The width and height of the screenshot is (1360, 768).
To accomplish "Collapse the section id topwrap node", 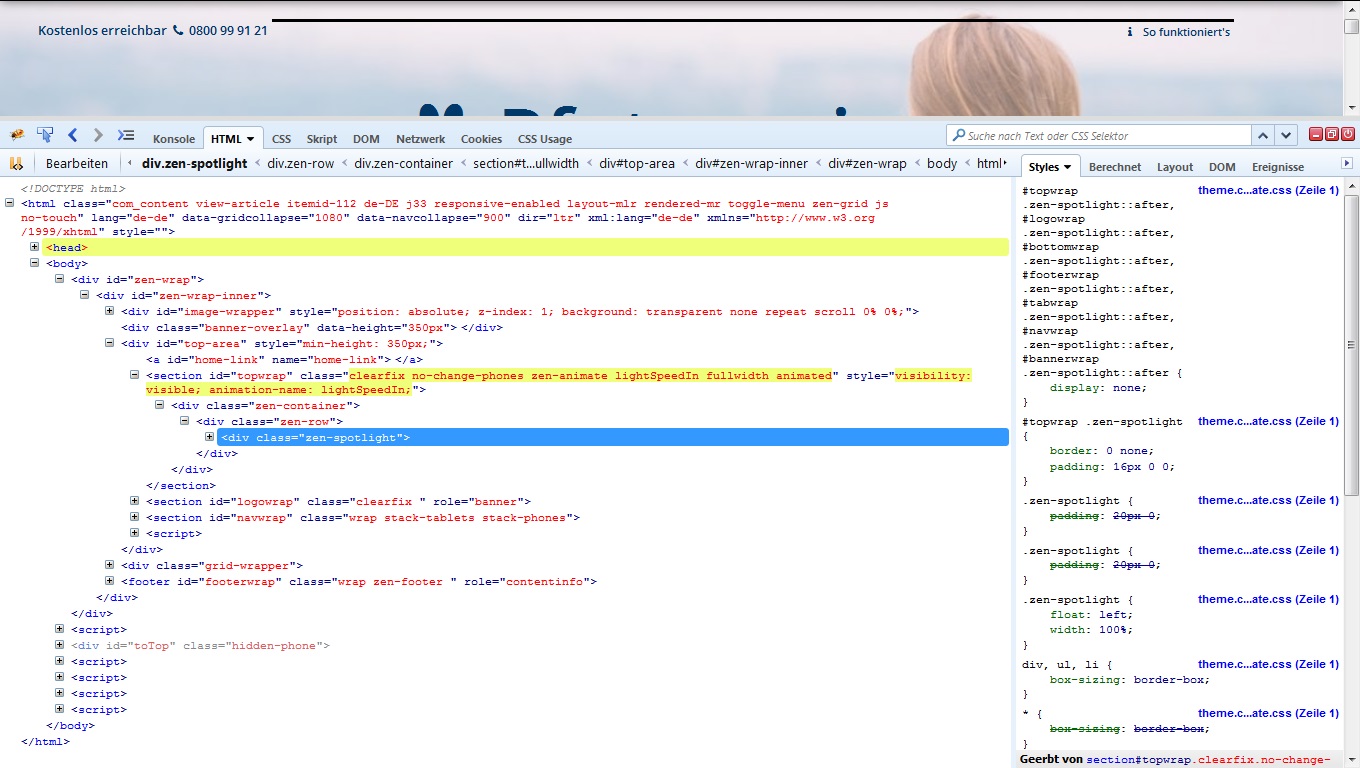I will (134, 375).
